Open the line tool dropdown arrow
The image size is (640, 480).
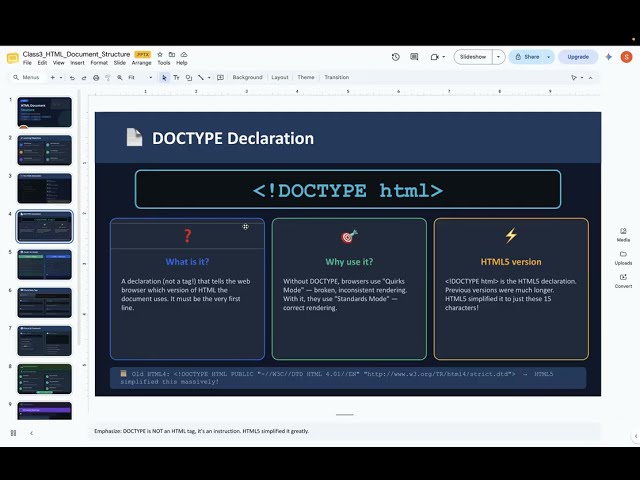209,78
